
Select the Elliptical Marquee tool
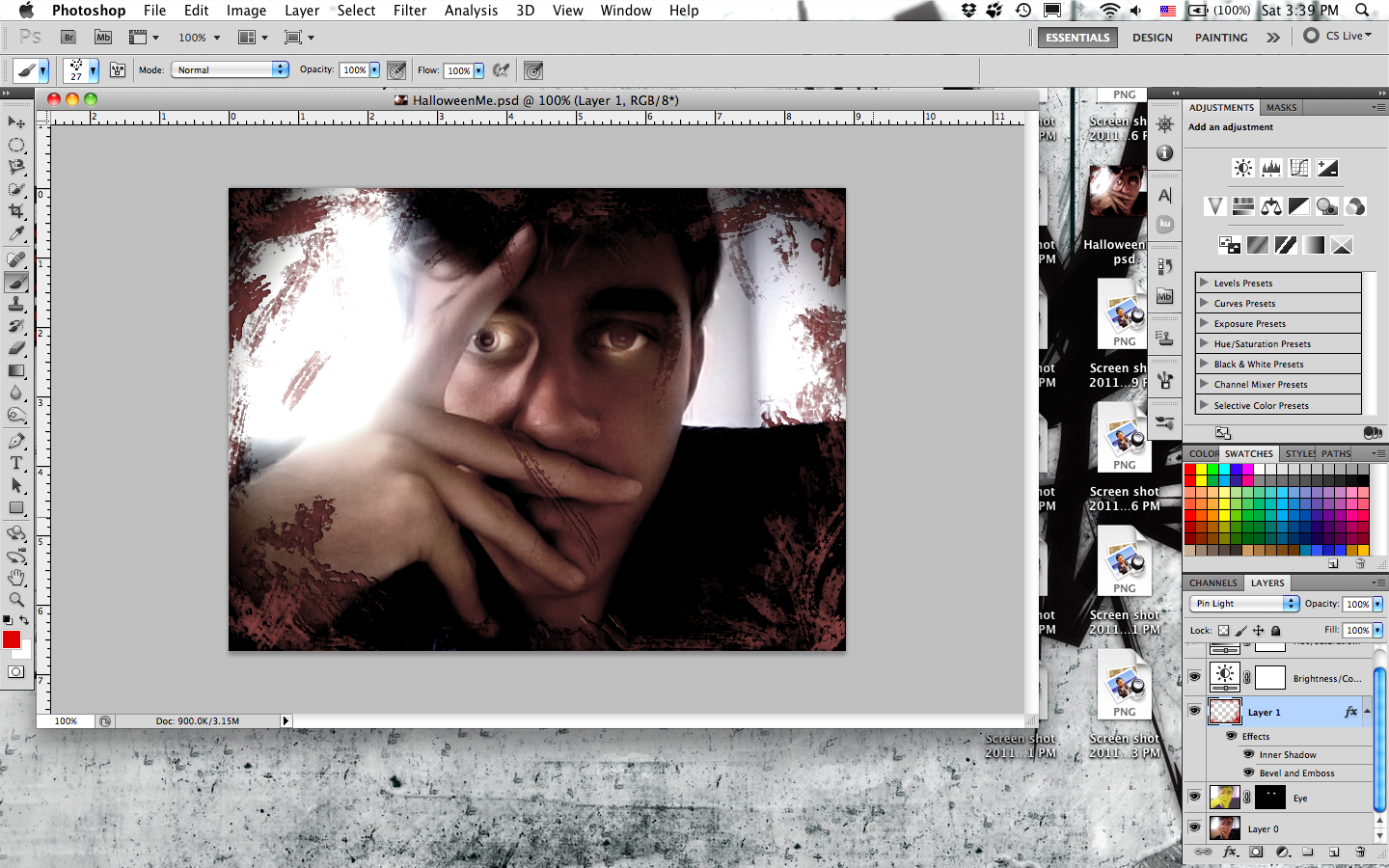click(16, 145)
